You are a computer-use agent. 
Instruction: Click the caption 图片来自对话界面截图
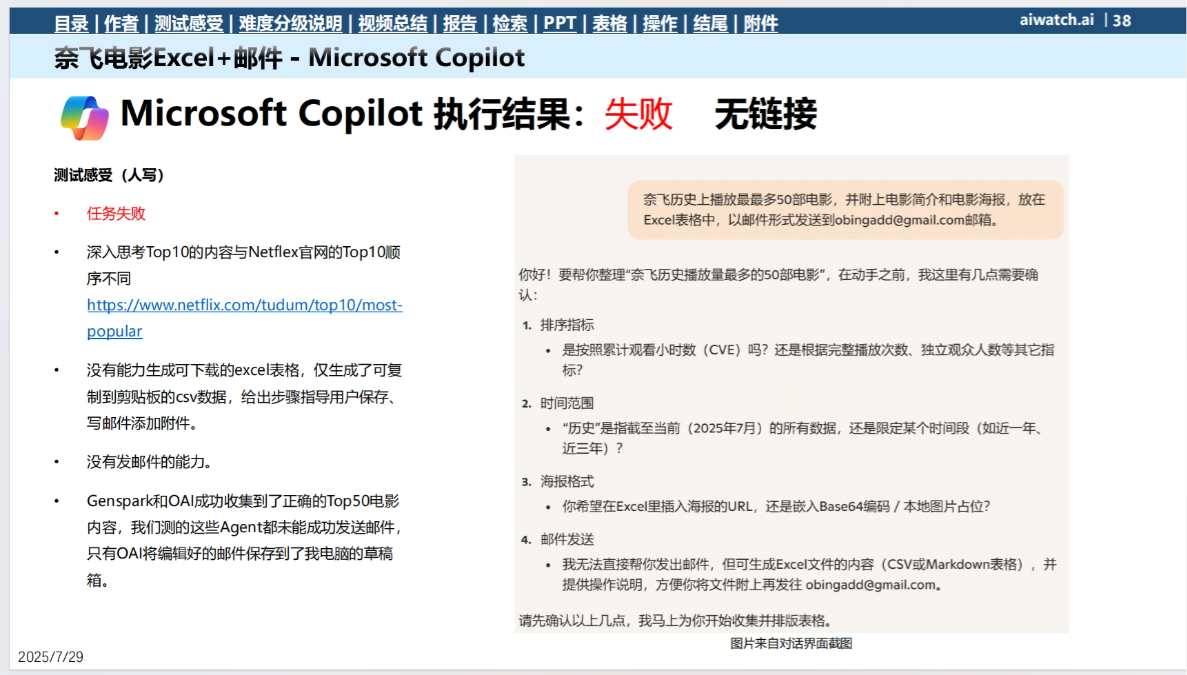point(791,643)
